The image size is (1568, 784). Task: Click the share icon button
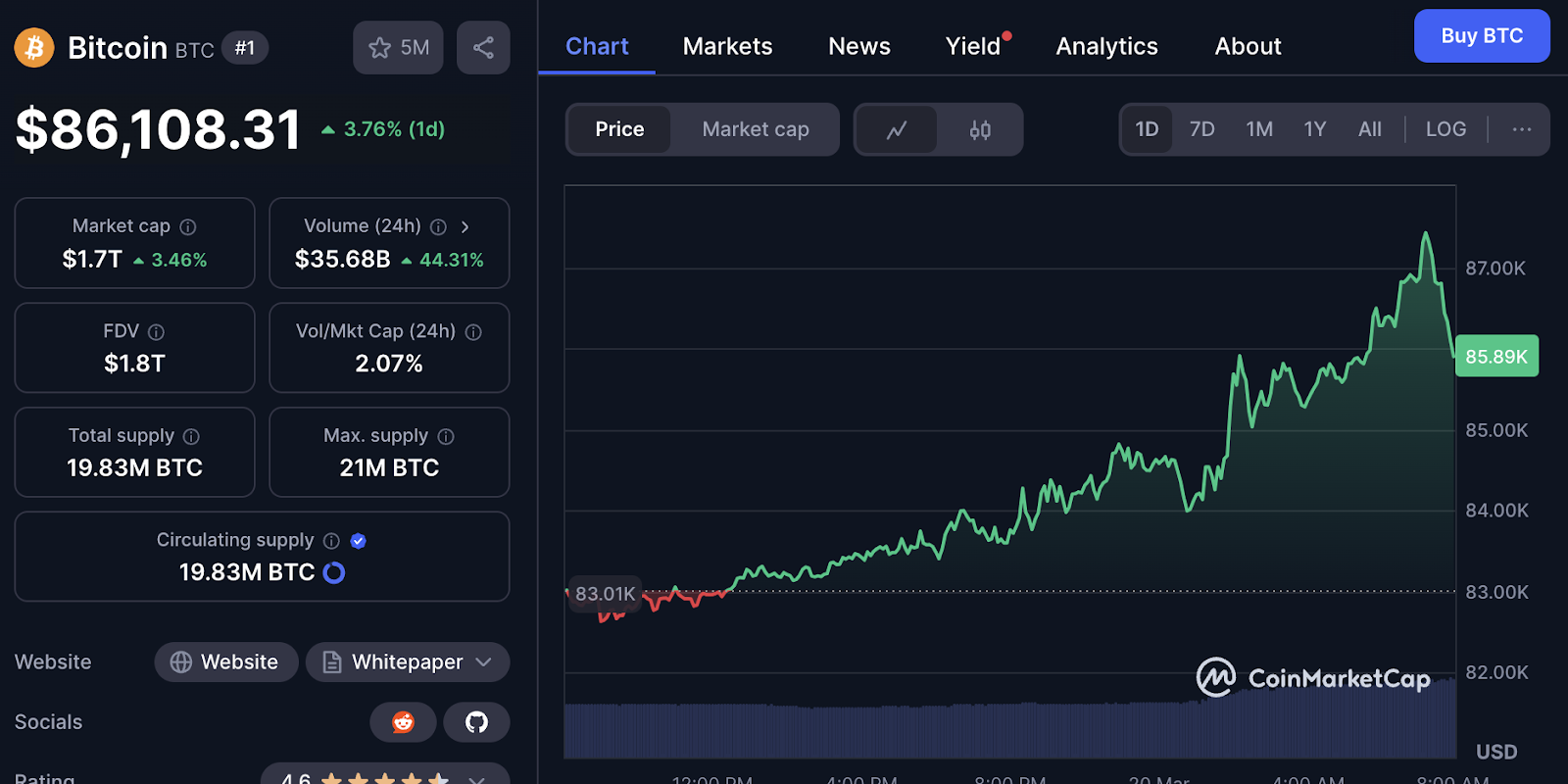pyautogui.click(x=483, y=48)
